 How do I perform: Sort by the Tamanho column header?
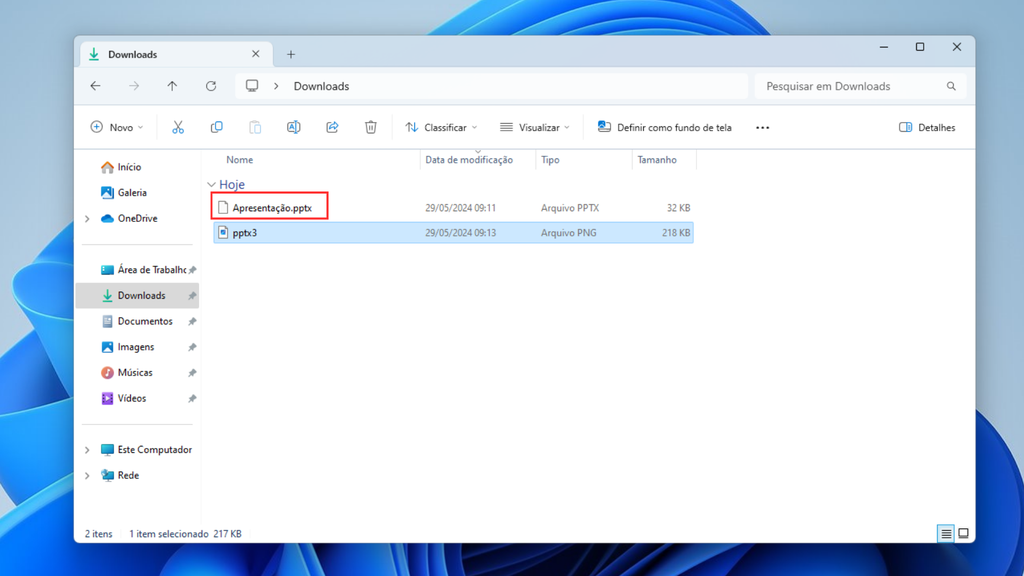pyautogui.click(x=657, y=160)
